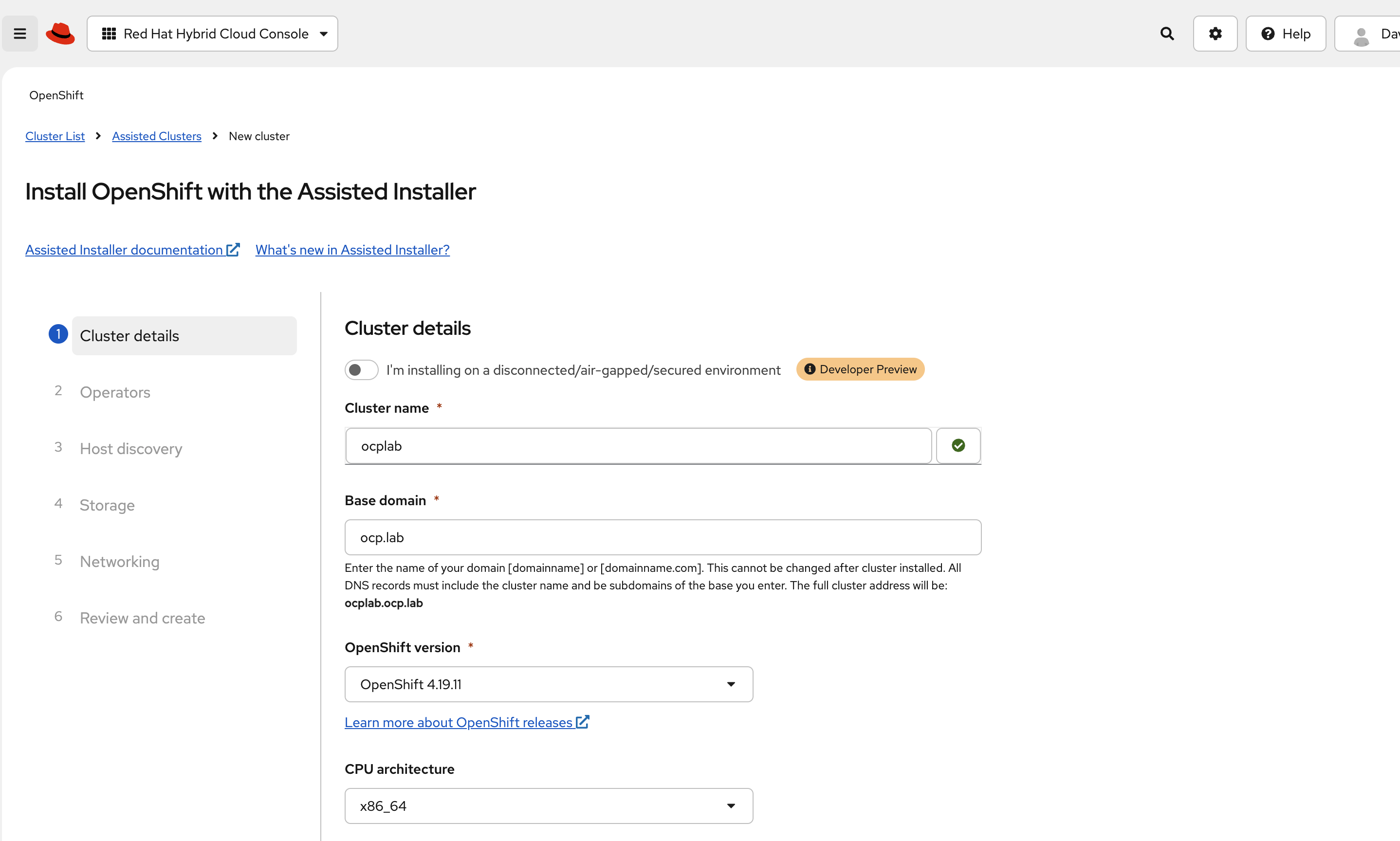
Task: Open the settings gear icon
Action: pos(1215,34)
